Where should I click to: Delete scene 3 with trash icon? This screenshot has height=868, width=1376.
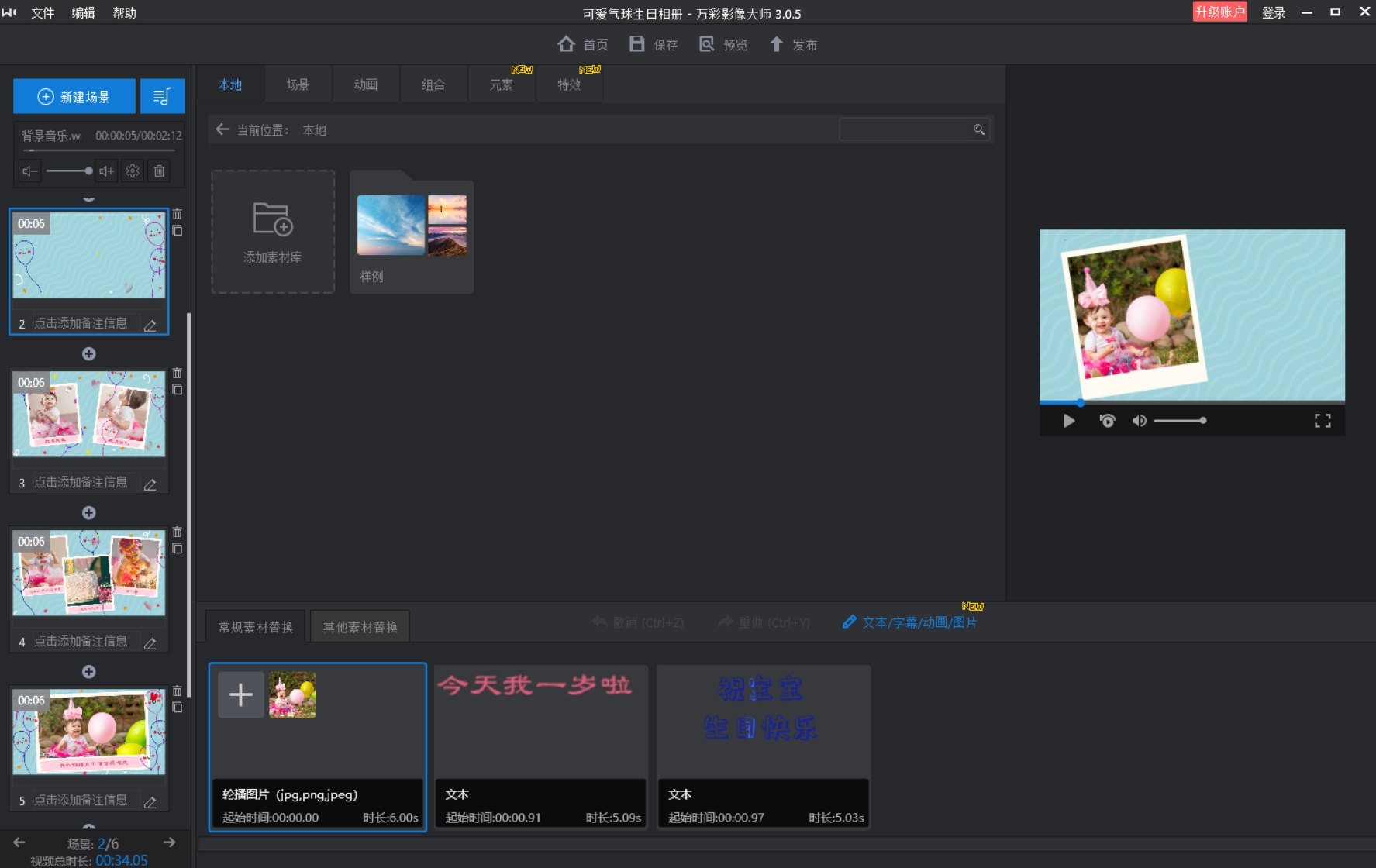(178, 373)
